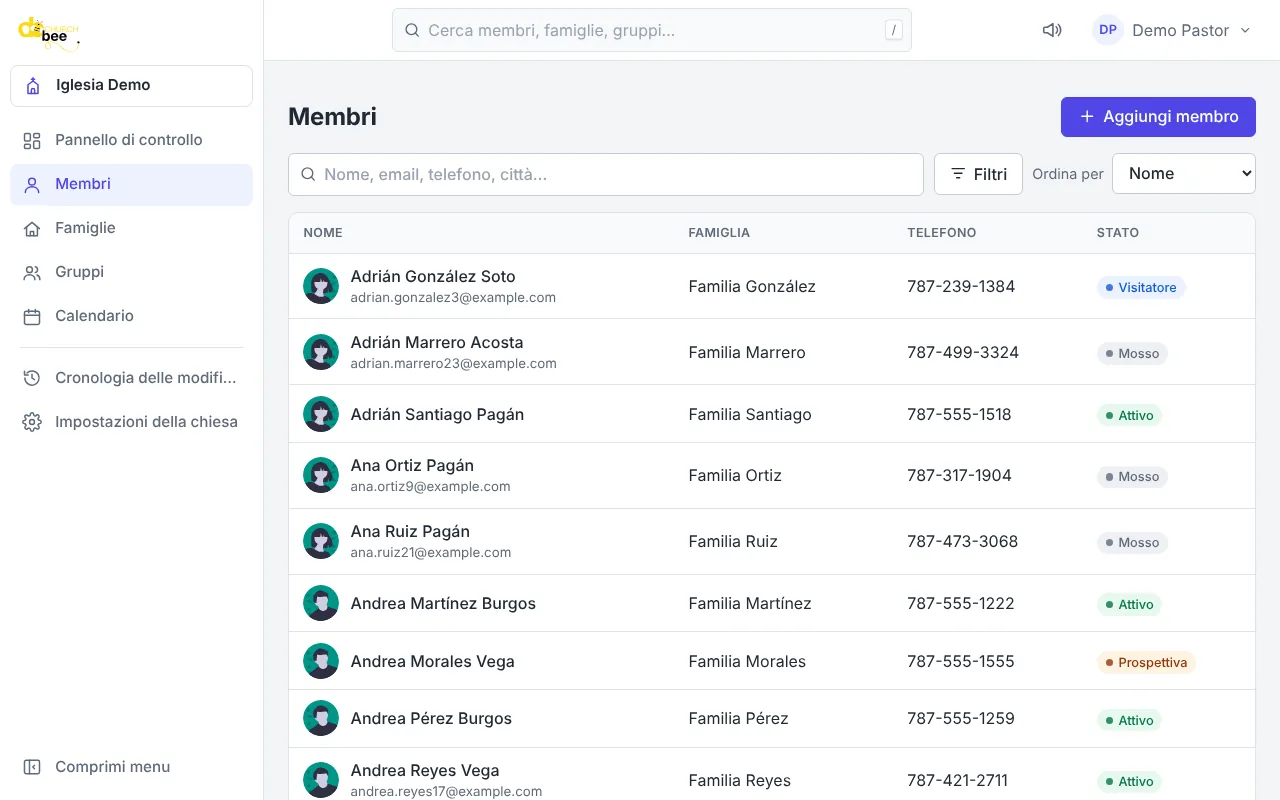Open Pannello di controllo

point(131,140)
